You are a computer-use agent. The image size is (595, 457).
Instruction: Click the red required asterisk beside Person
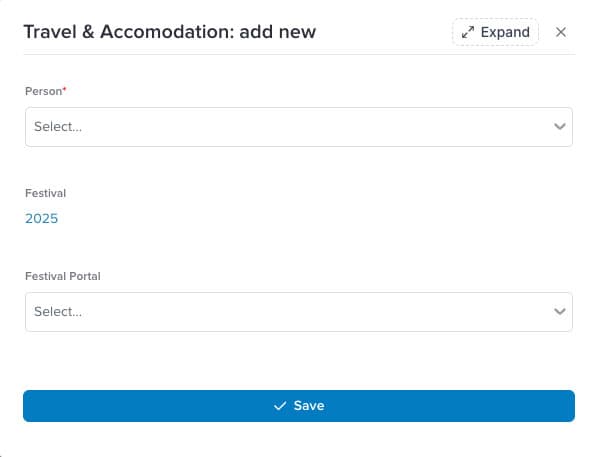pyautogui.click(x=65, y=88)
